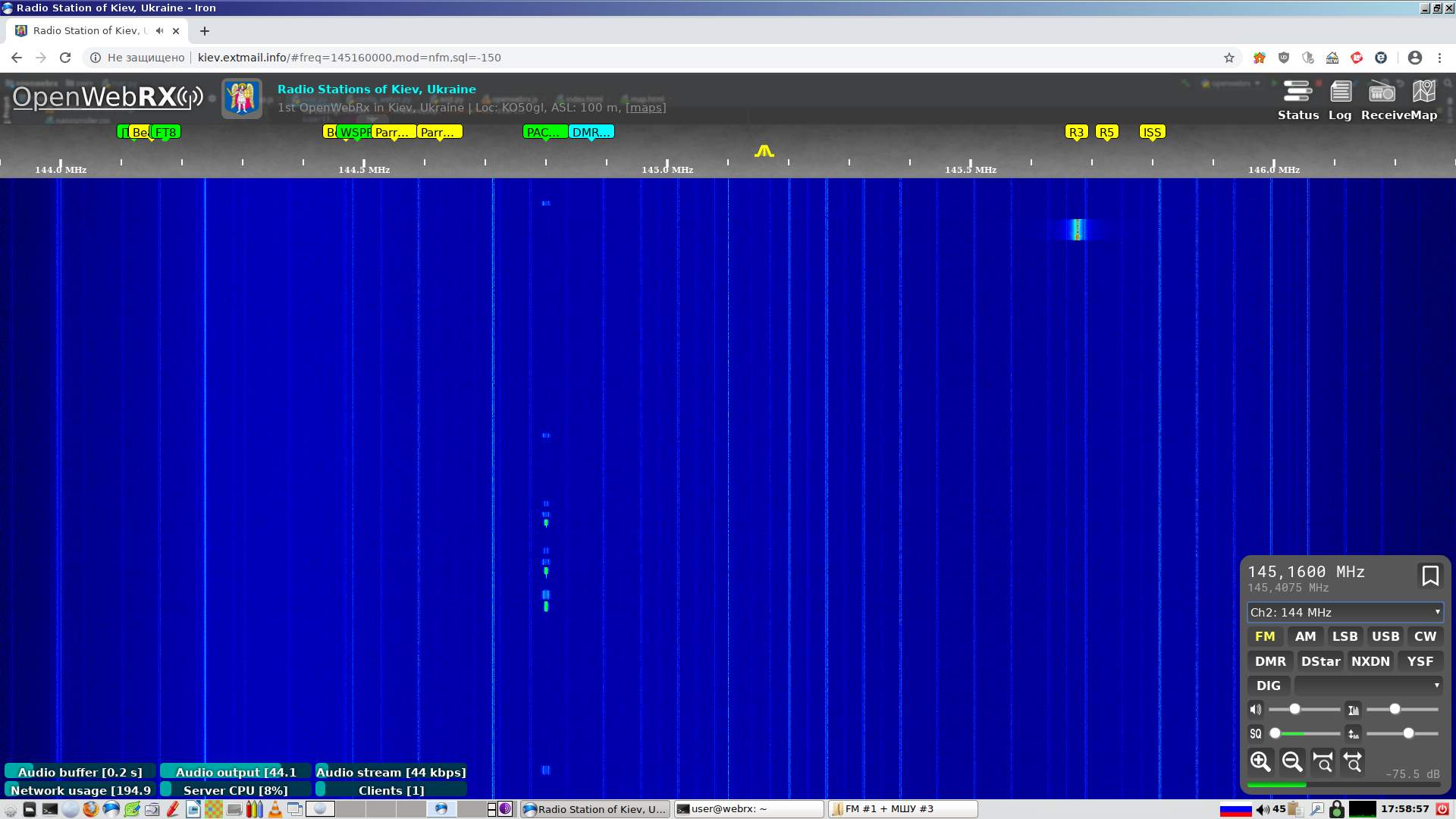Click the address bar URL field

coord(705,58)
